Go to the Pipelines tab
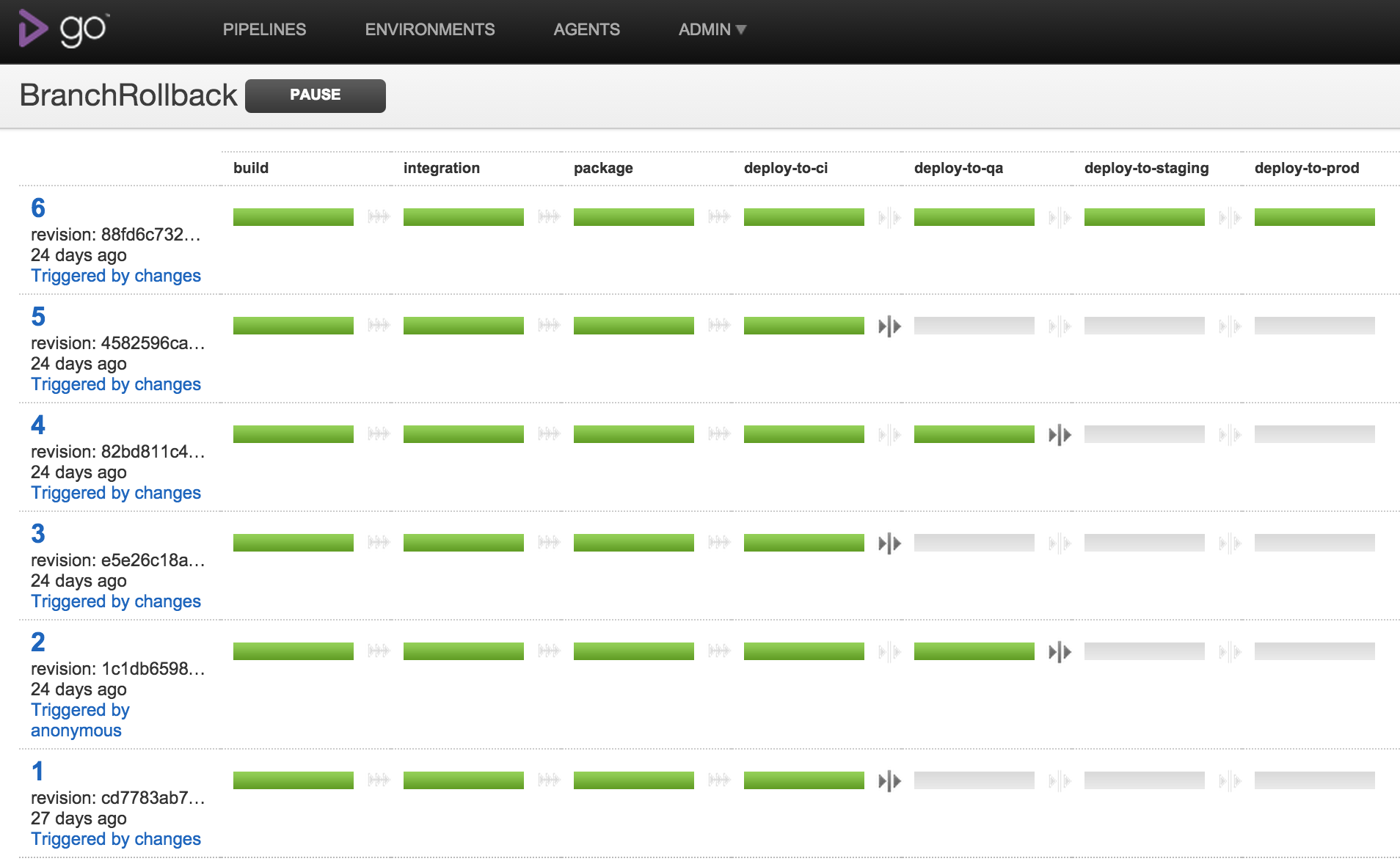 click(x=264, y=29)
